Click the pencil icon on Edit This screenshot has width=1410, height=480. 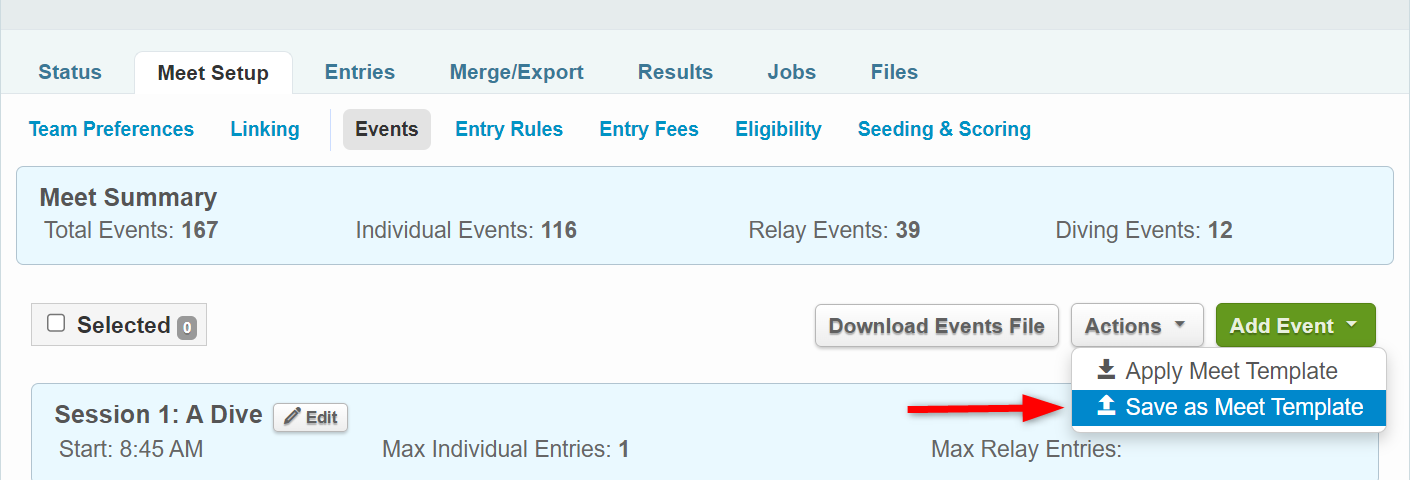pos(292,417)
